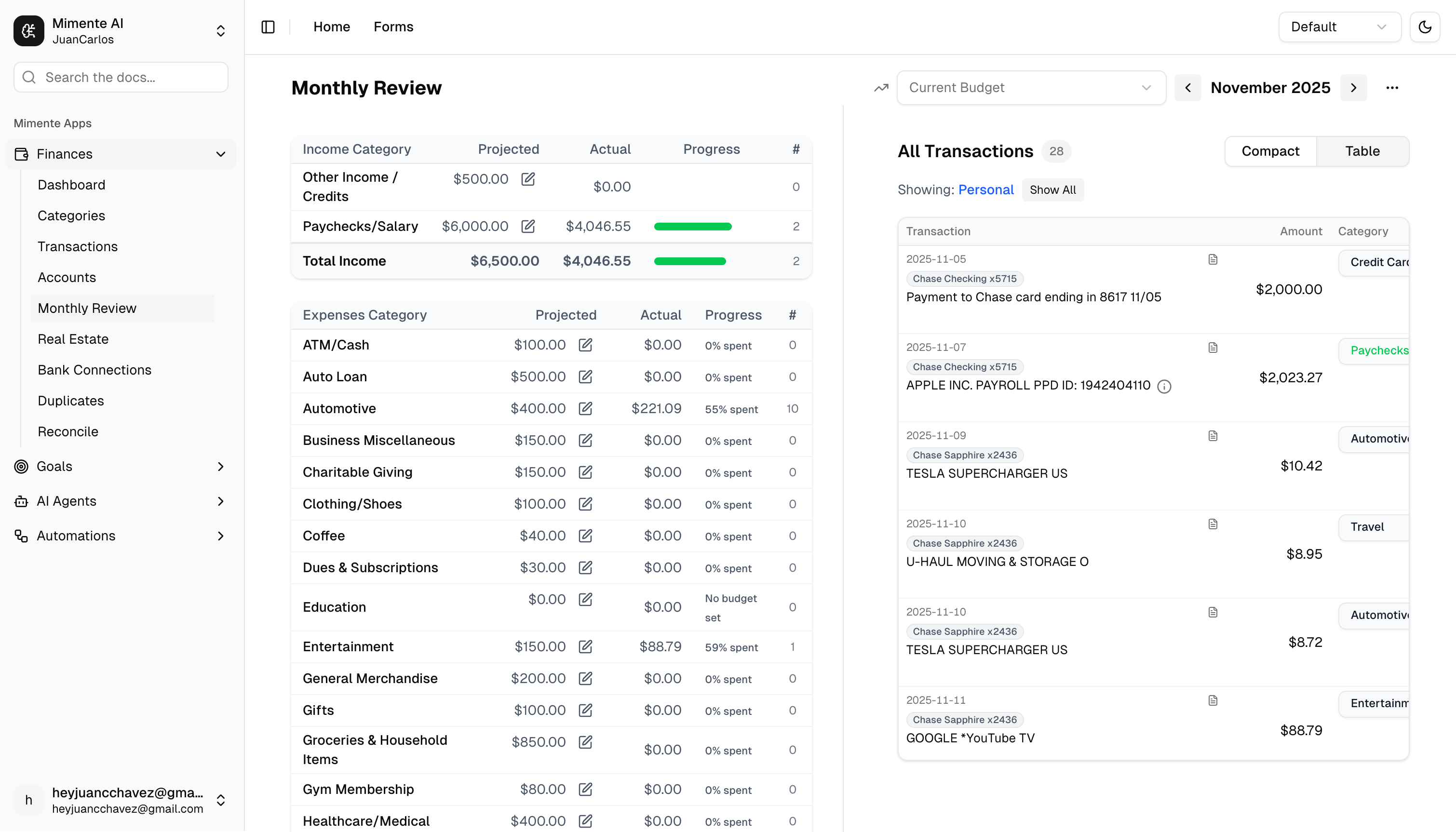Click the Total Income progress bar
Image resolution: width=1456 pixels, height=832 pixels.
click(x=690, y=261)
